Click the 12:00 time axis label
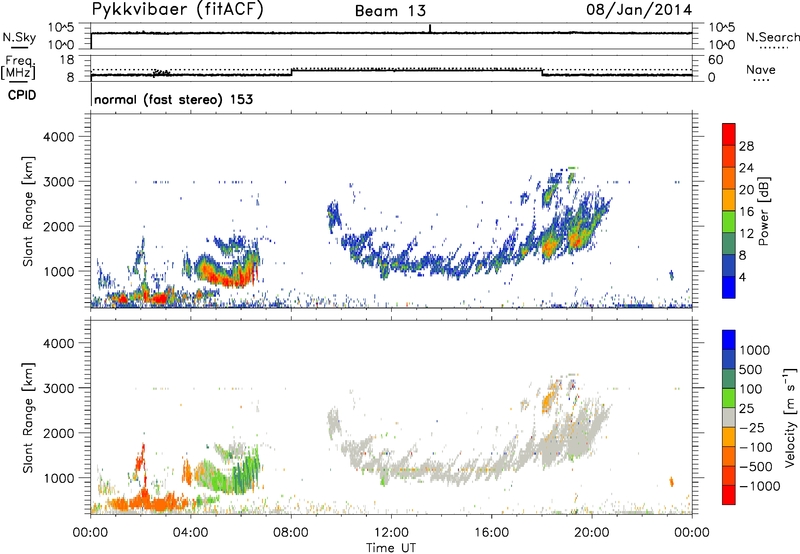The width and height of the screenshot is (800, 554). coord(391,533)
